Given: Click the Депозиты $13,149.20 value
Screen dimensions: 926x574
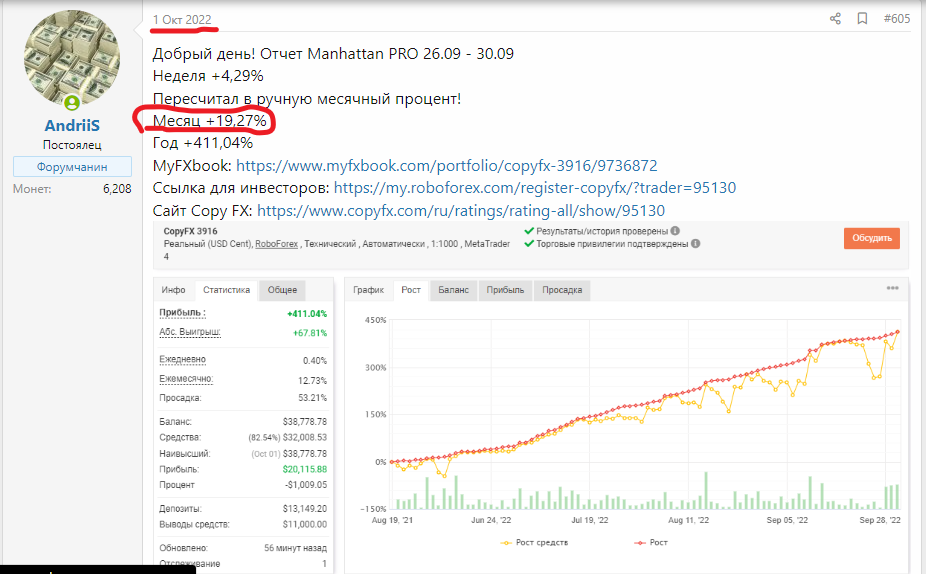Looking at the screenshot, I should coord(305,508).
